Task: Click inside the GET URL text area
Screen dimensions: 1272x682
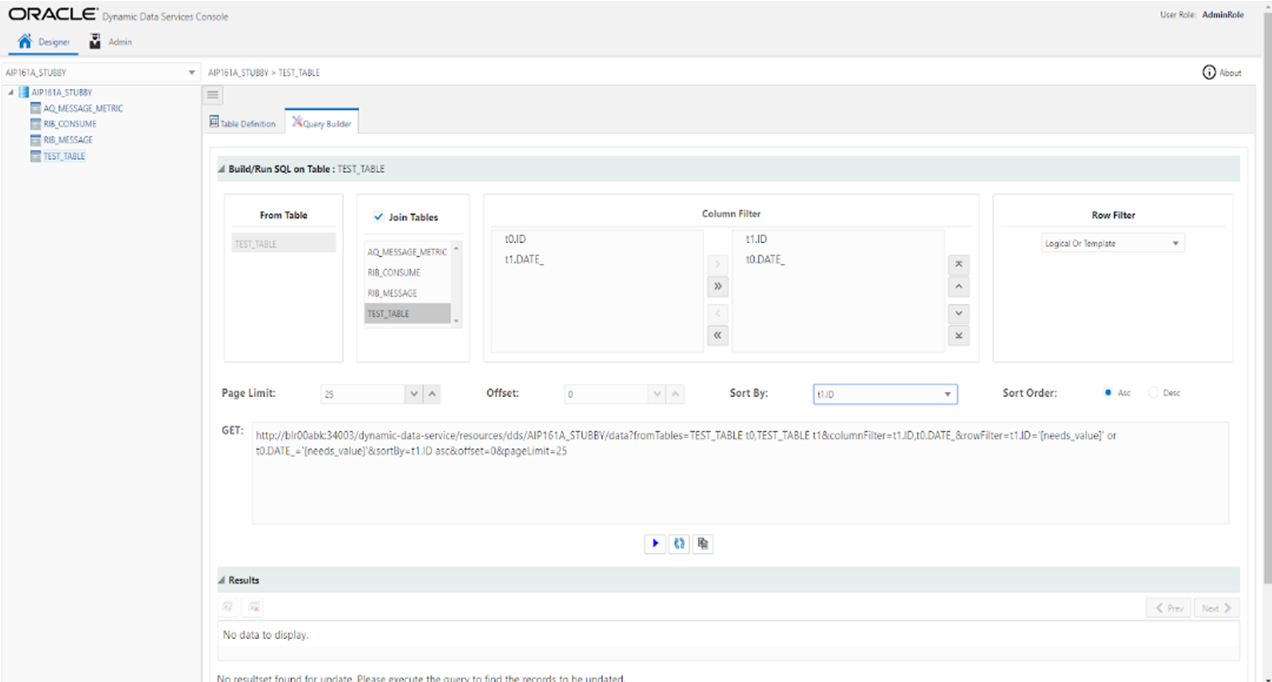Action: (x=740, y=473)
